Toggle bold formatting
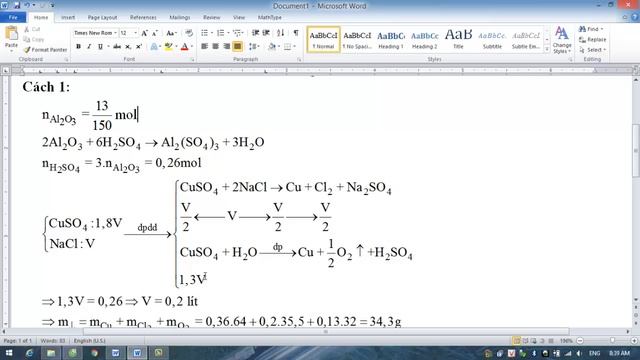 pos(78,47)
